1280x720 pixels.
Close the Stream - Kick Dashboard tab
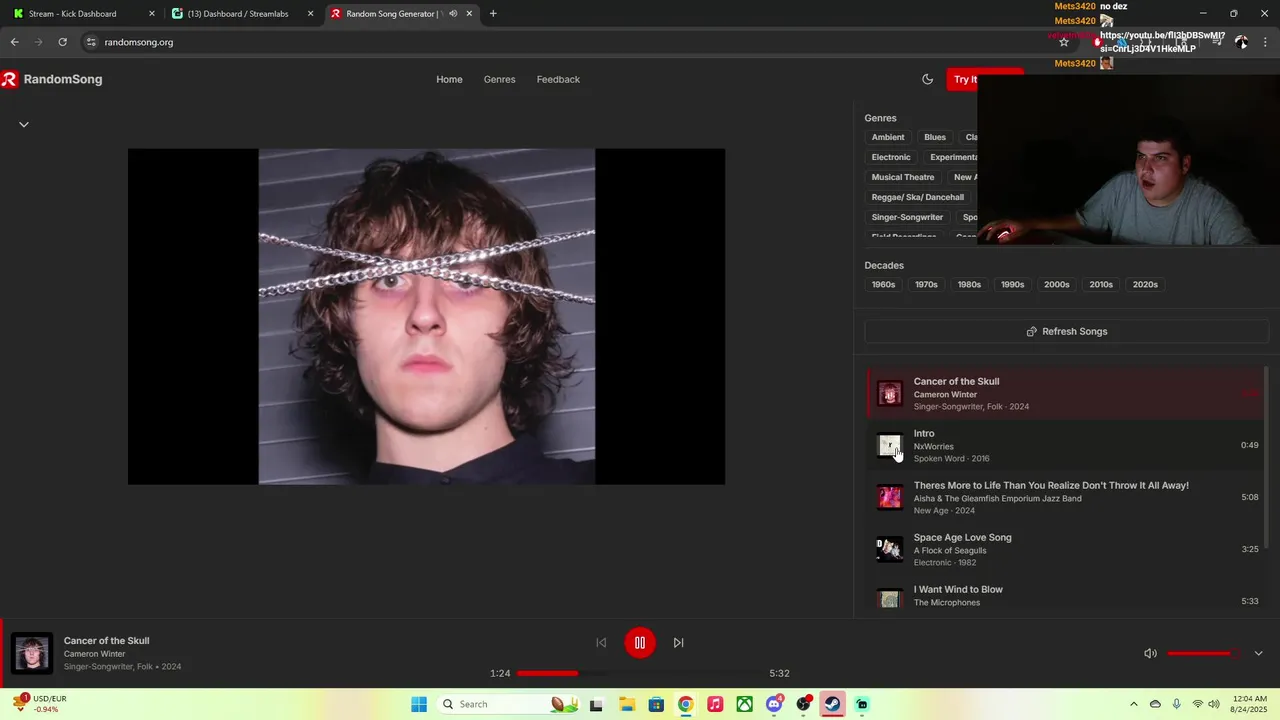pos(152,14)
